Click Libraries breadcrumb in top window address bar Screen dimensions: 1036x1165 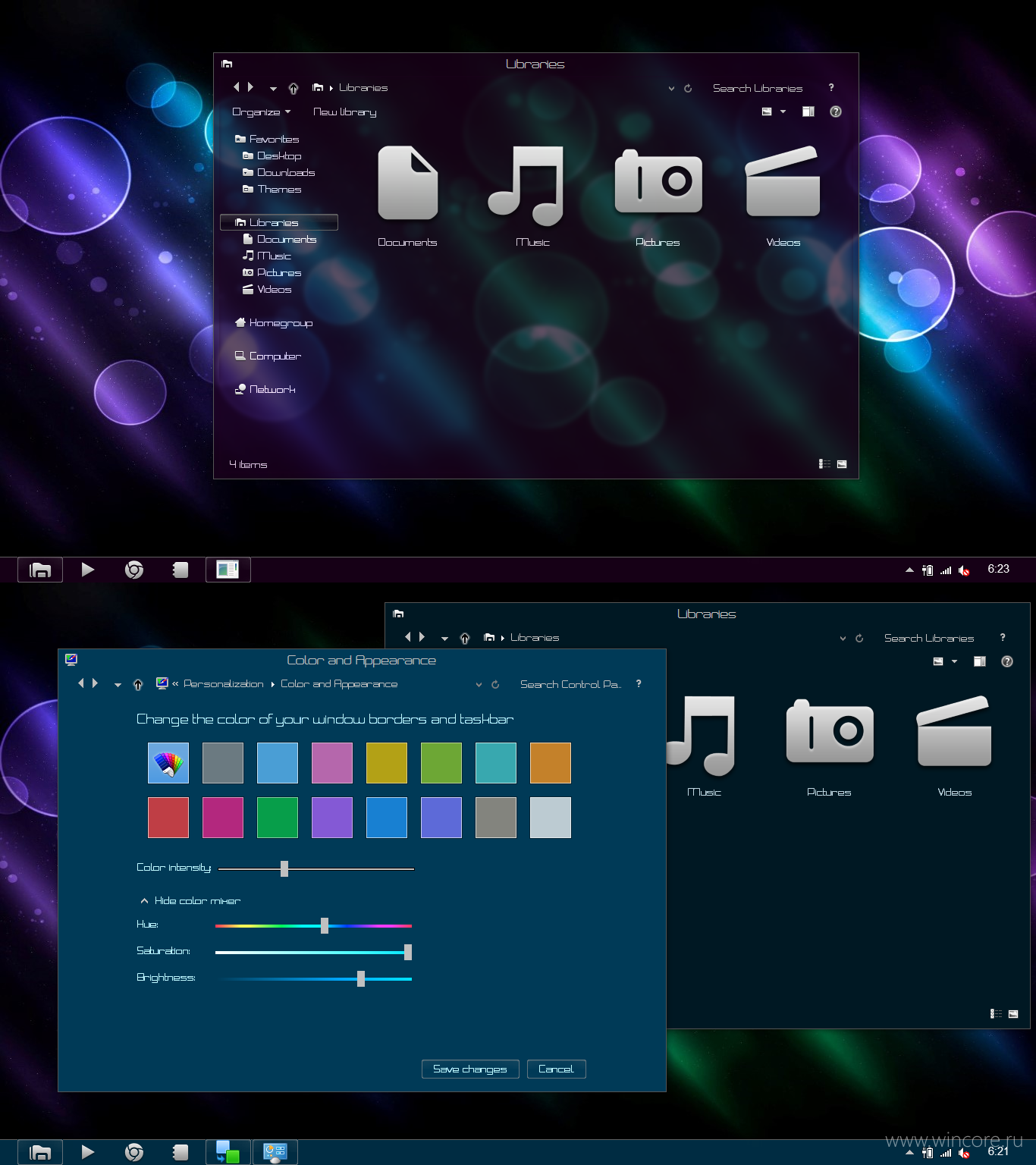(x=363, y=88)
